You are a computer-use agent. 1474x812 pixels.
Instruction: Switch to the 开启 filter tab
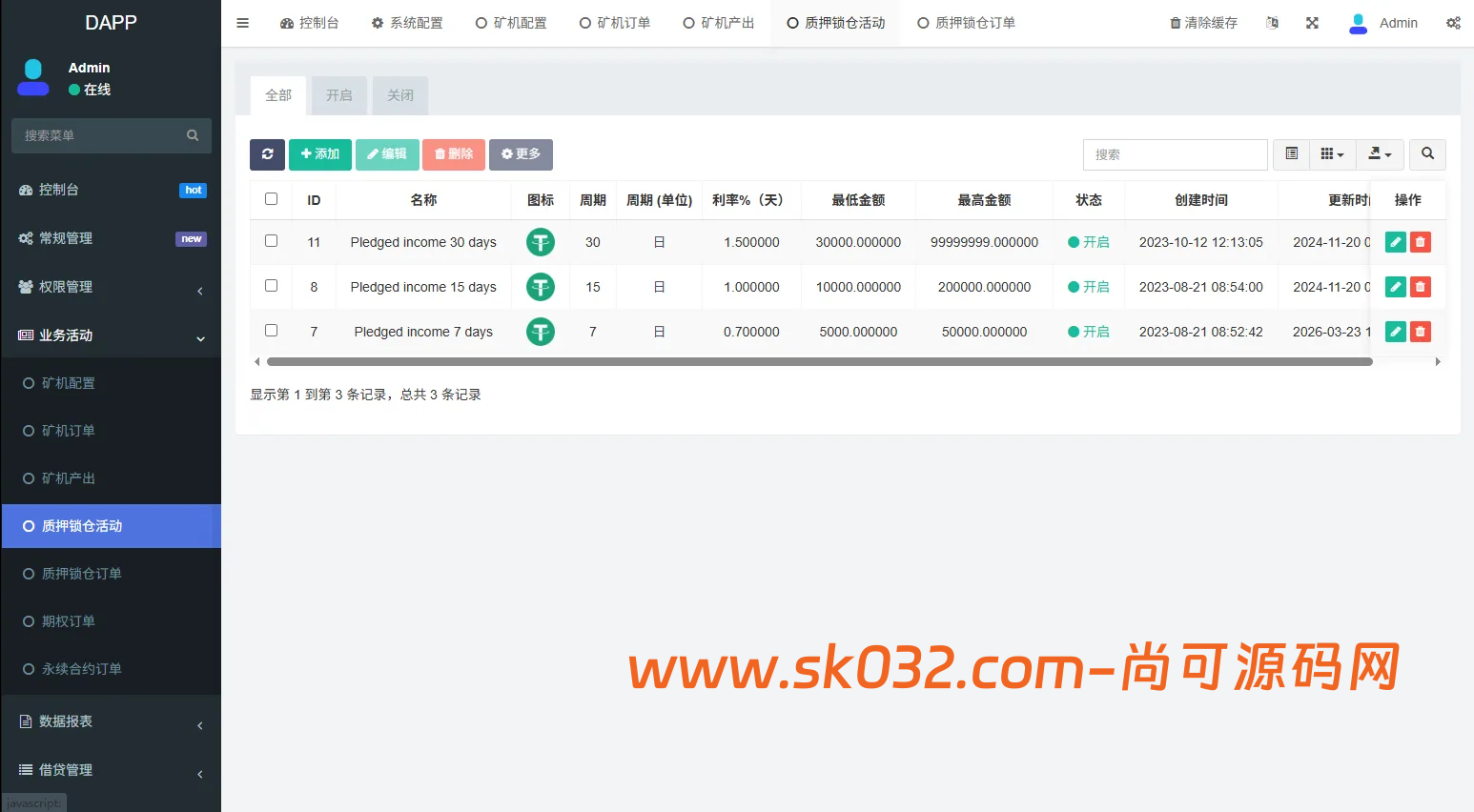click(339, 95)
